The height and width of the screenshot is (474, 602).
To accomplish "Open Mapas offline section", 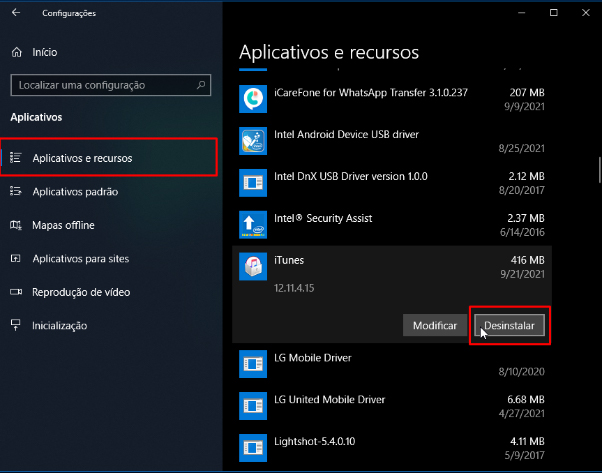I will [109, 225].
